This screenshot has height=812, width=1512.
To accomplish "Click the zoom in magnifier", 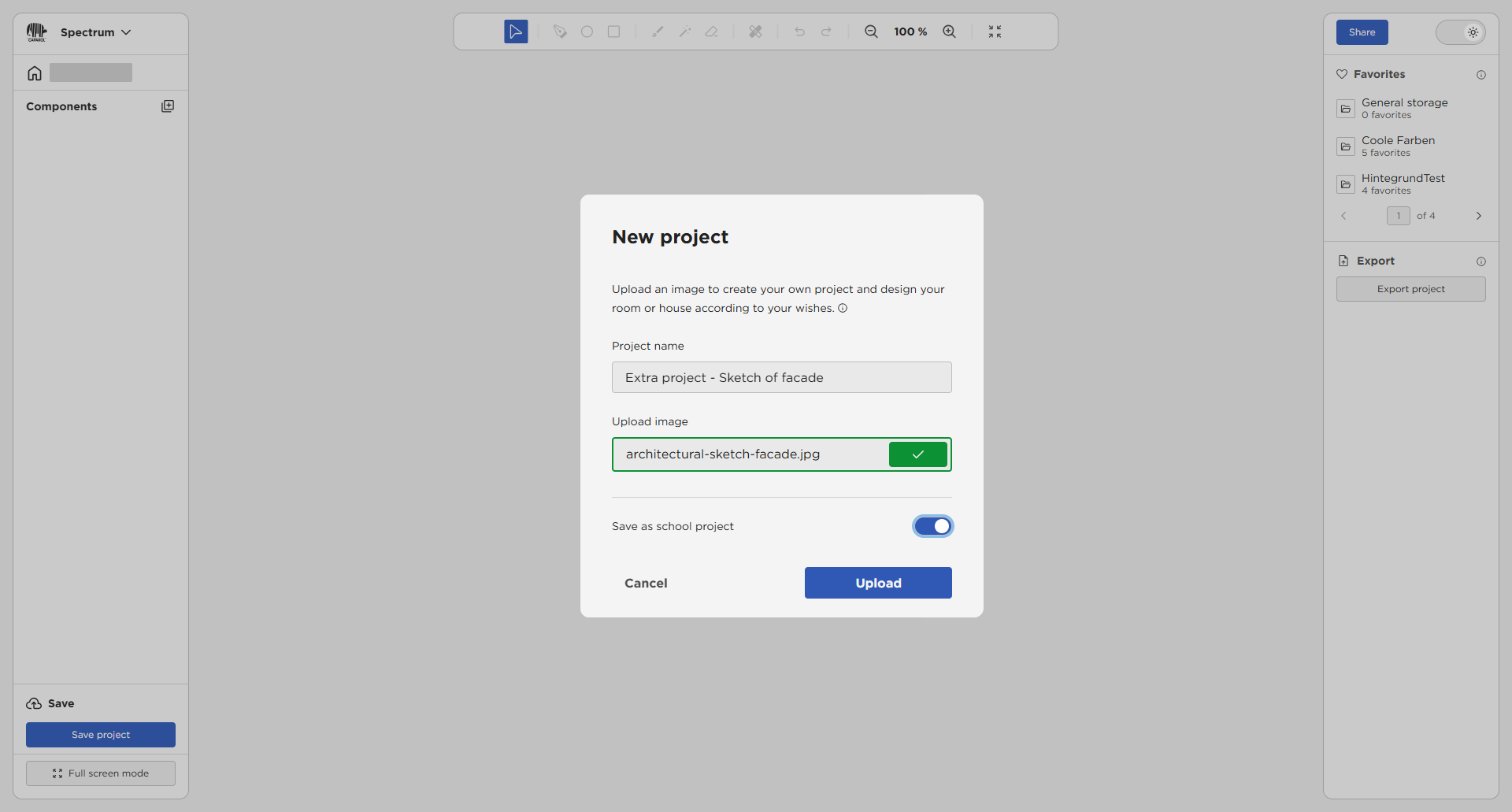I will tap(950, 32).
